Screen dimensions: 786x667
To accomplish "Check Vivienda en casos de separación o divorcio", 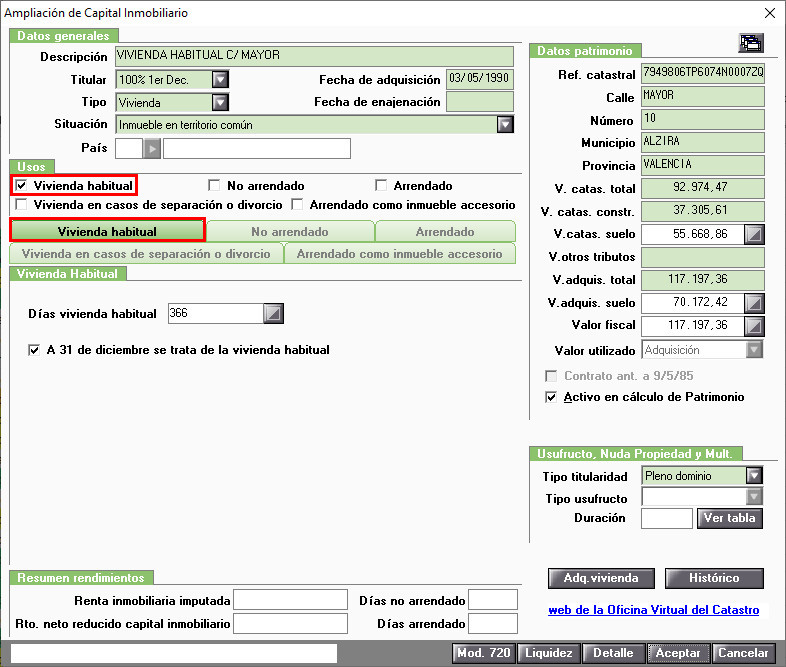I will 21,204.
